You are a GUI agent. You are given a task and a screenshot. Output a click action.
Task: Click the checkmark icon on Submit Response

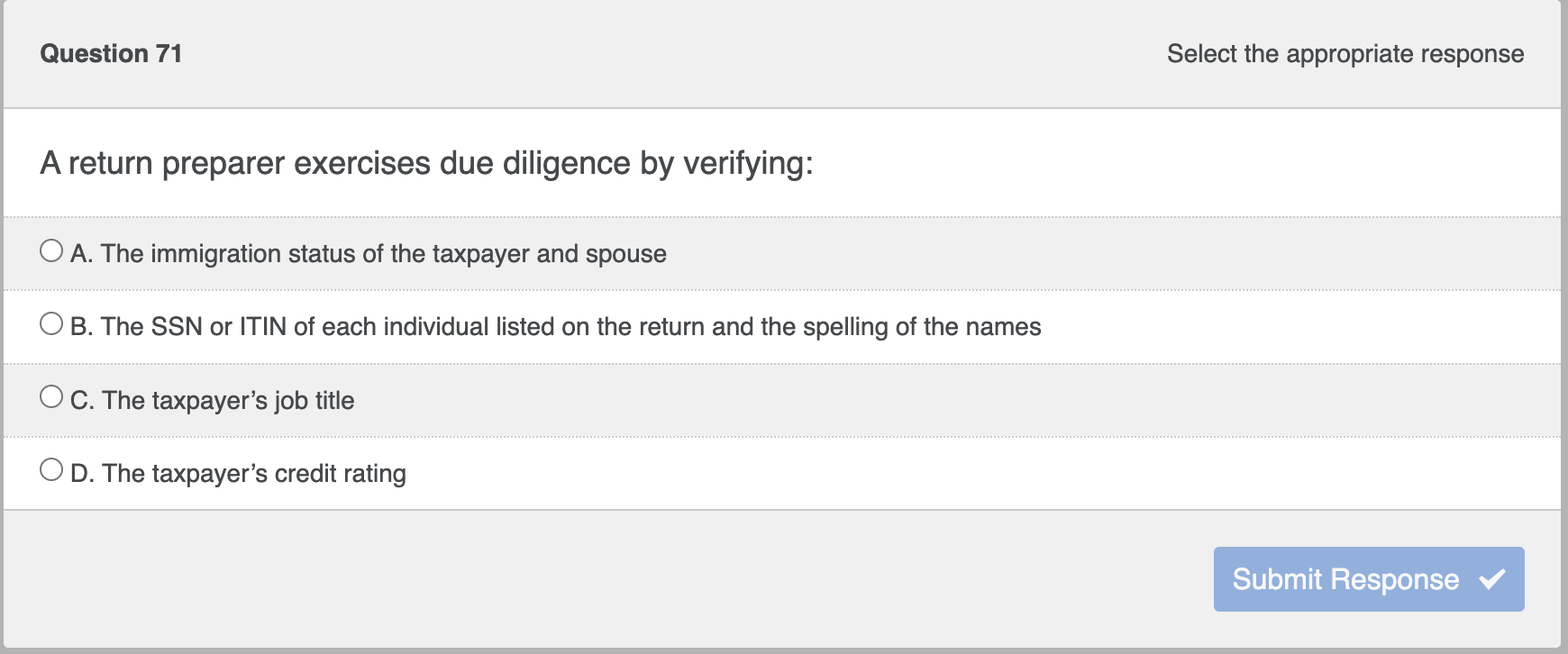point(1492,579)
